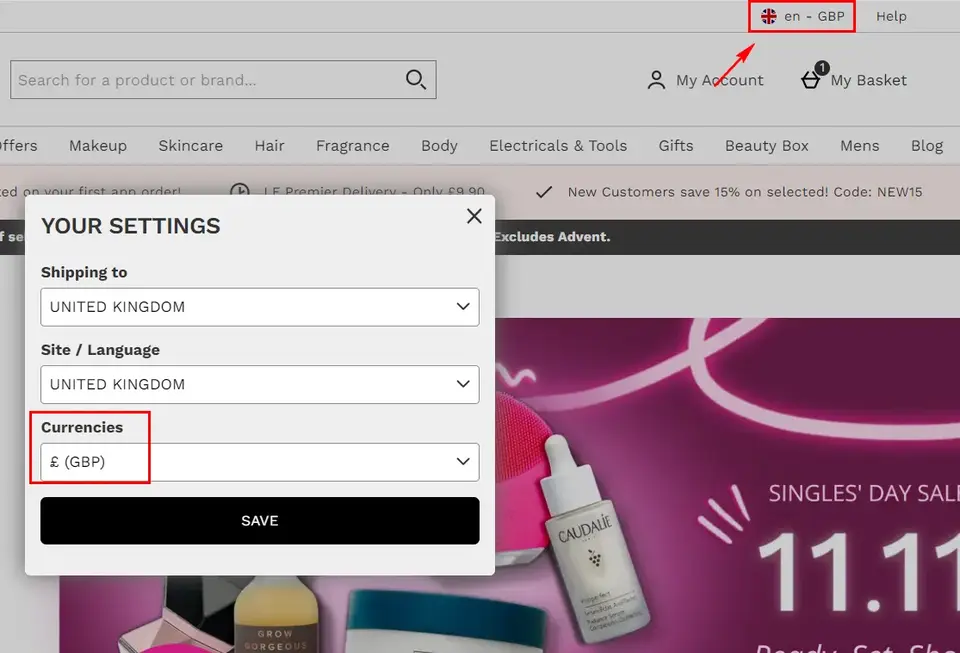Open the Fragrance menu
The width and height of the screenshot is (960, 653).
point(353,146)
